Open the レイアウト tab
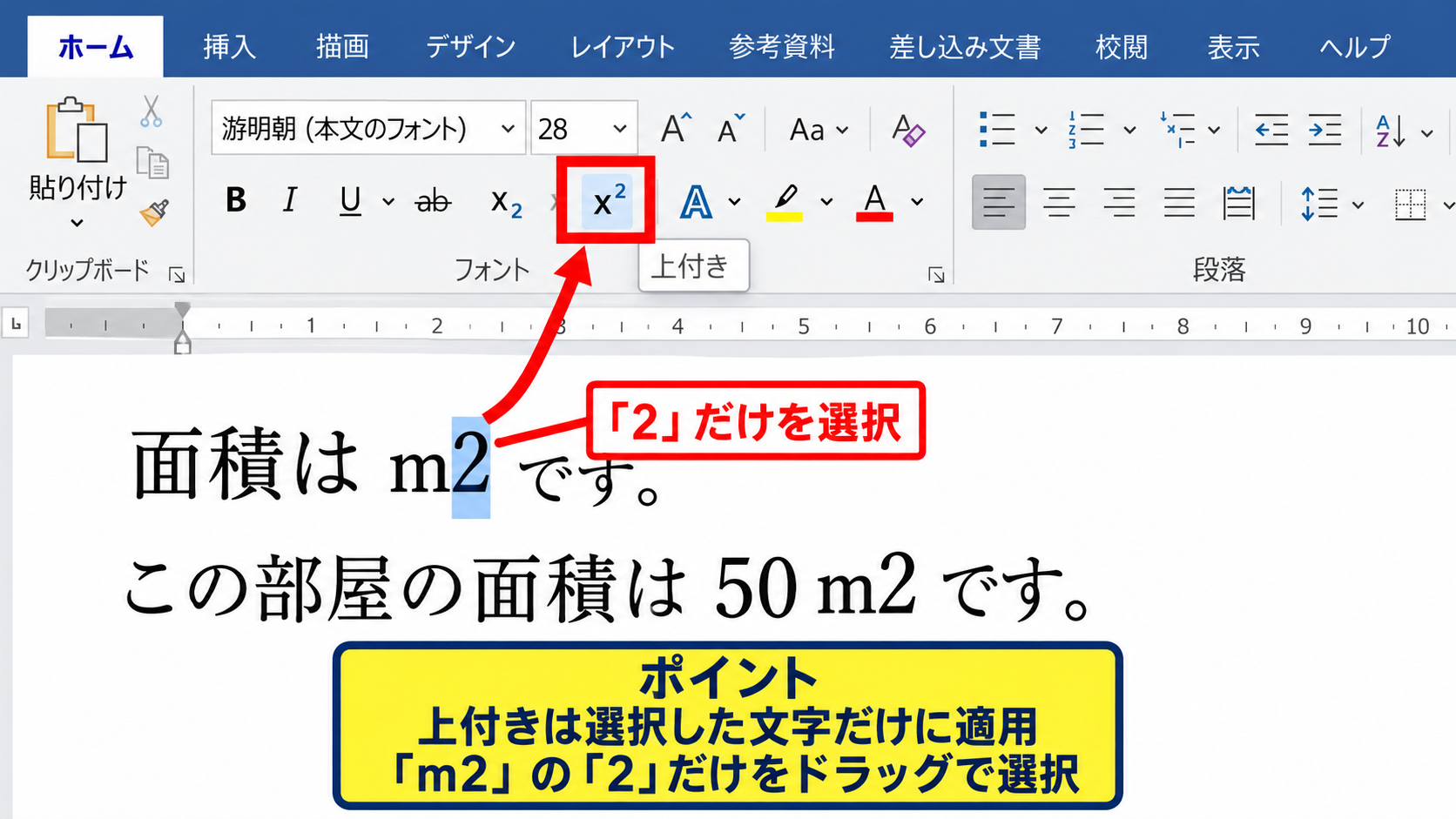This screenshot has height=819, width=1456. tap(623, 46)
